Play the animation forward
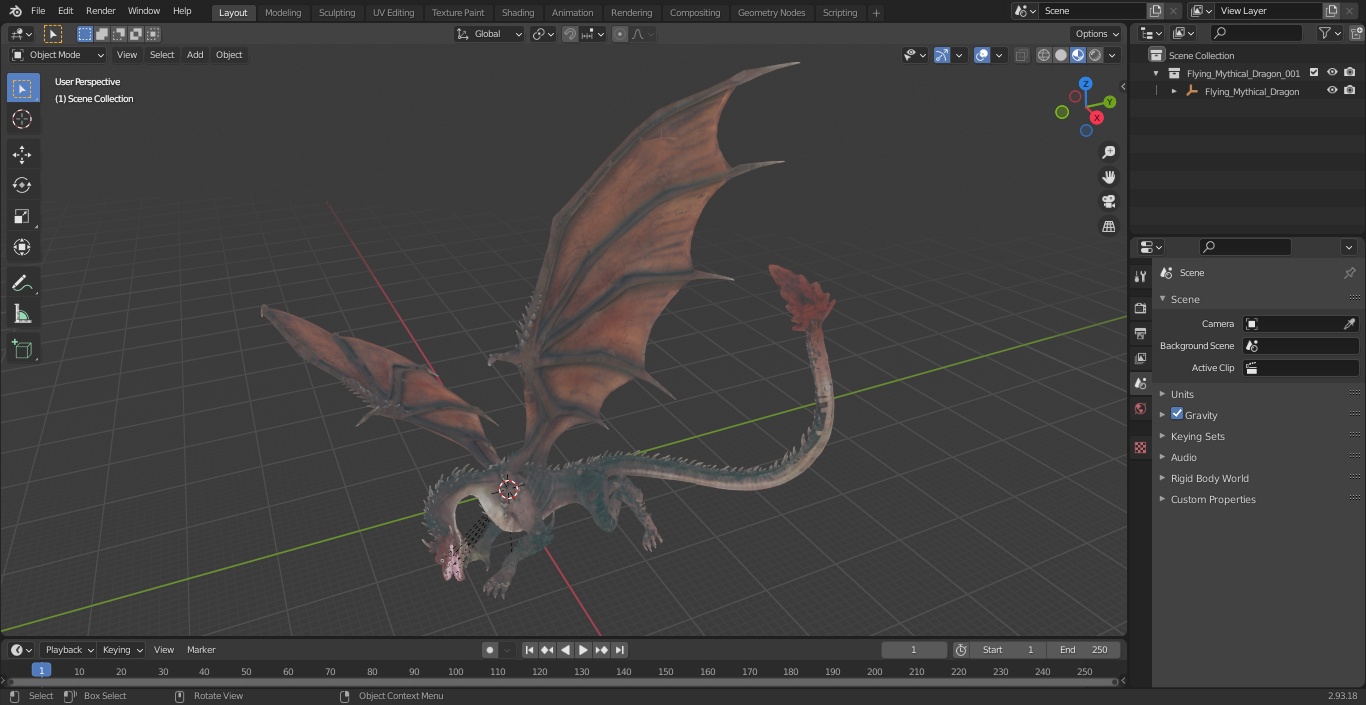 point(583,650)
